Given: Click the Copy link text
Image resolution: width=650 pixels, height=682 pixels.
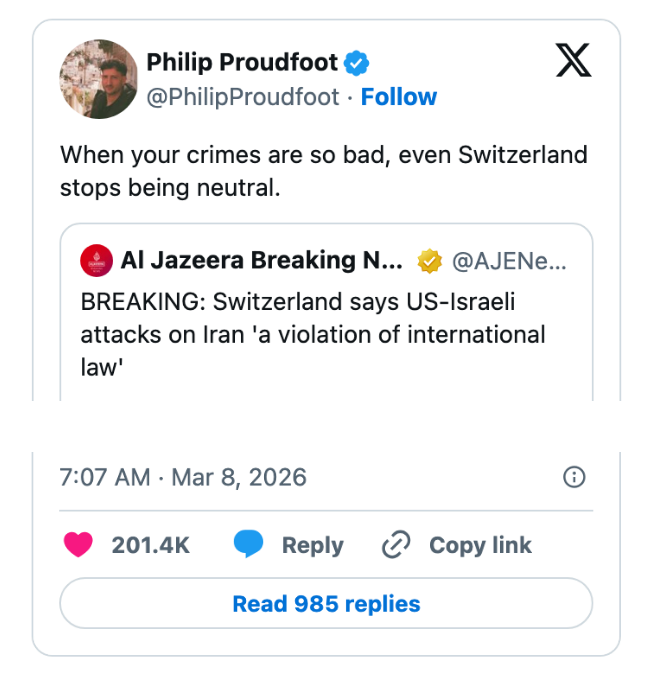Looking at the screenshot, I should click(480, 545).
